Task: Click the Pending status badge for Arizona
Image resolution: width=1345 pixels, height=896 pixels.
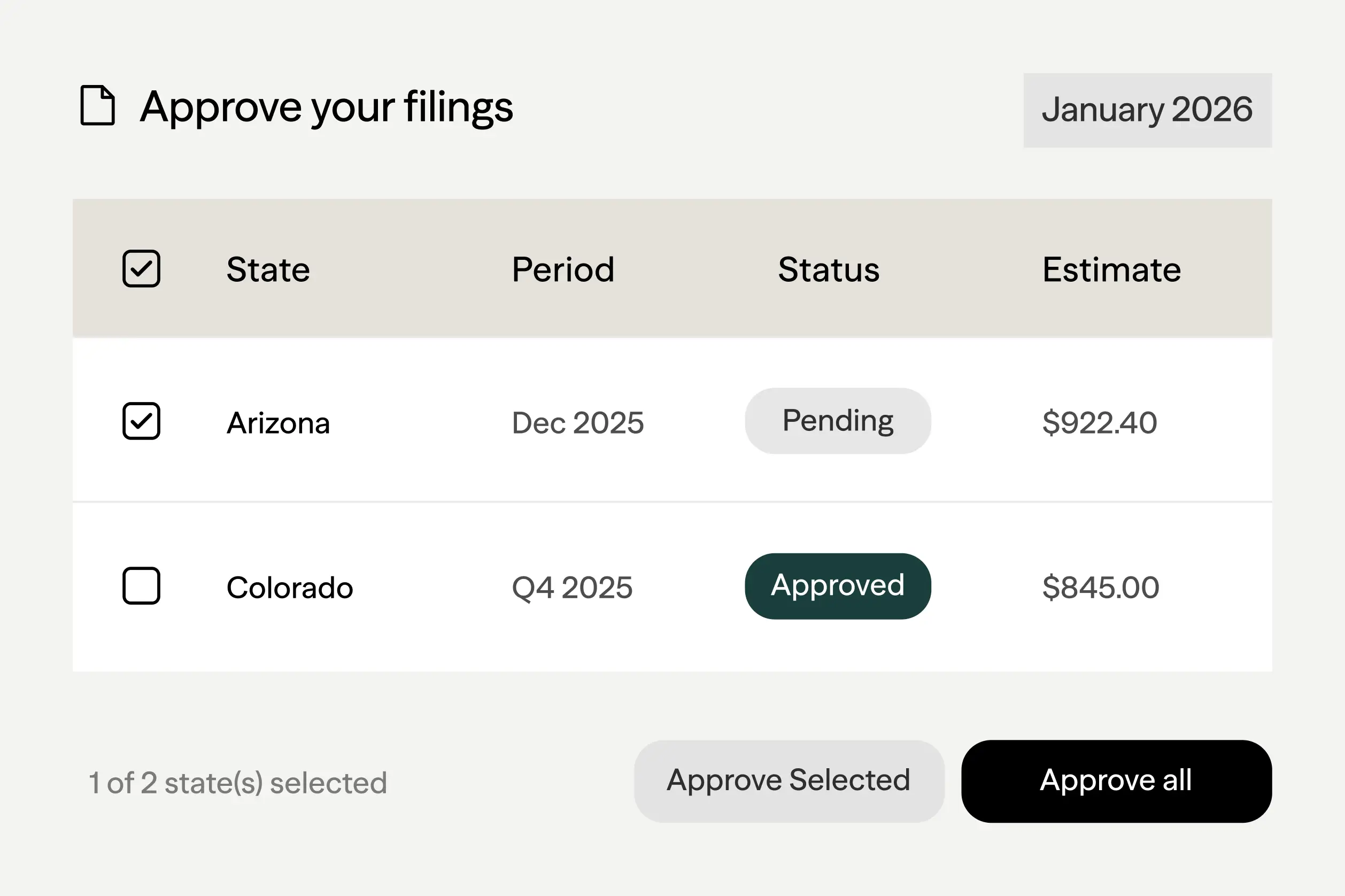Action: pos(838,421)
